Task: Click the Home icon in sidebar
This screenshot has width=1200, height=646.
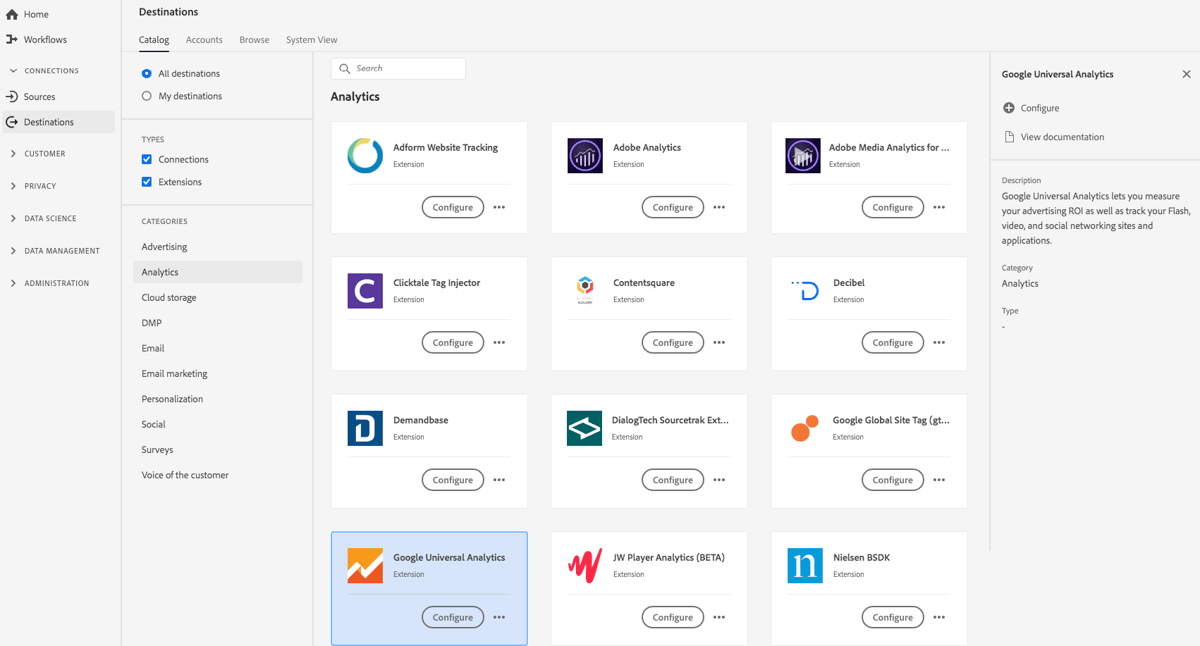Action: pos(10,14)
